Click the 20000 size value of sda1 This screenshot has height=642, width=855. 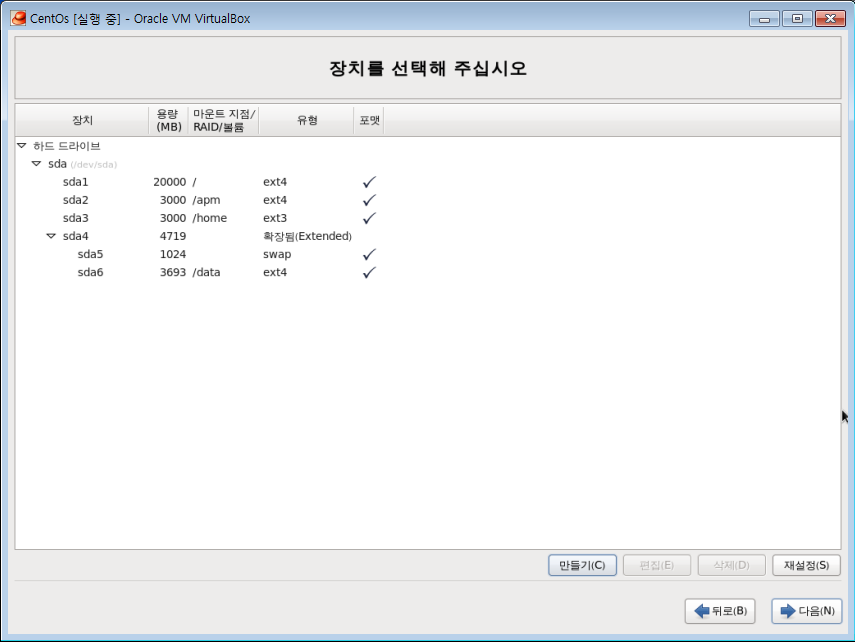click(170, 182)
